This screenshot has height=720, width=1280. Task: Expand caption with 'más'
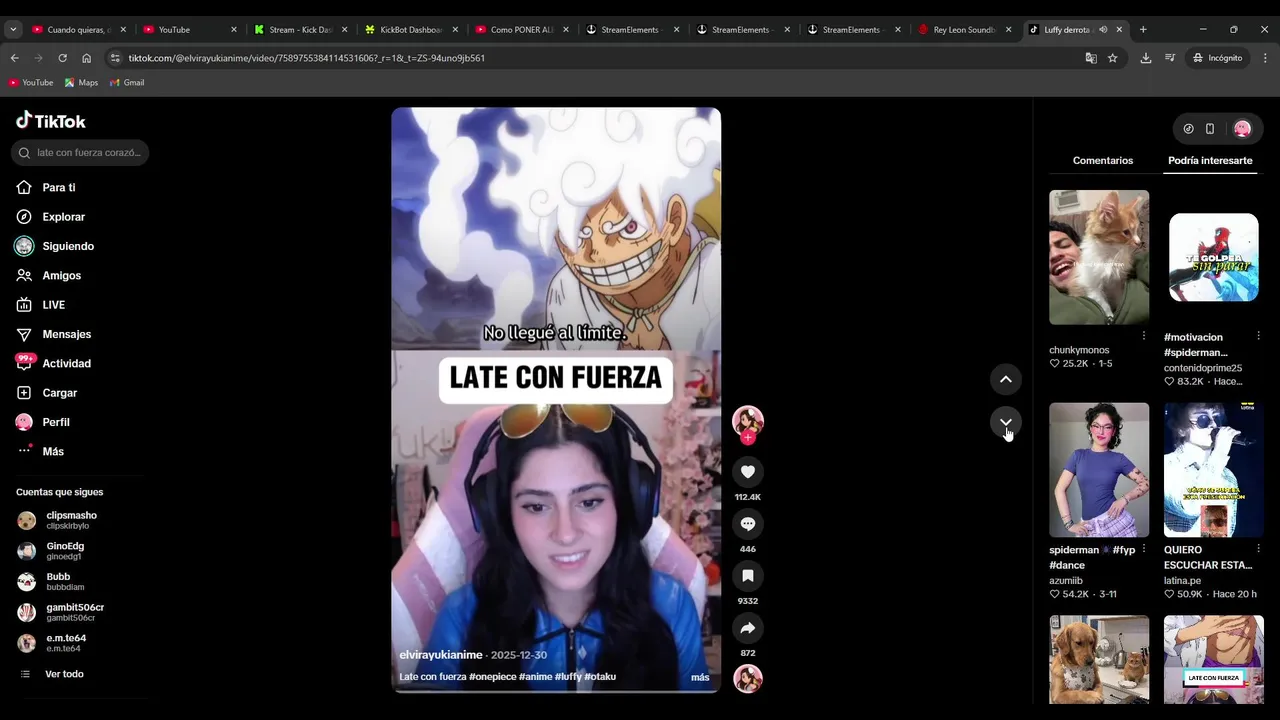700,677
